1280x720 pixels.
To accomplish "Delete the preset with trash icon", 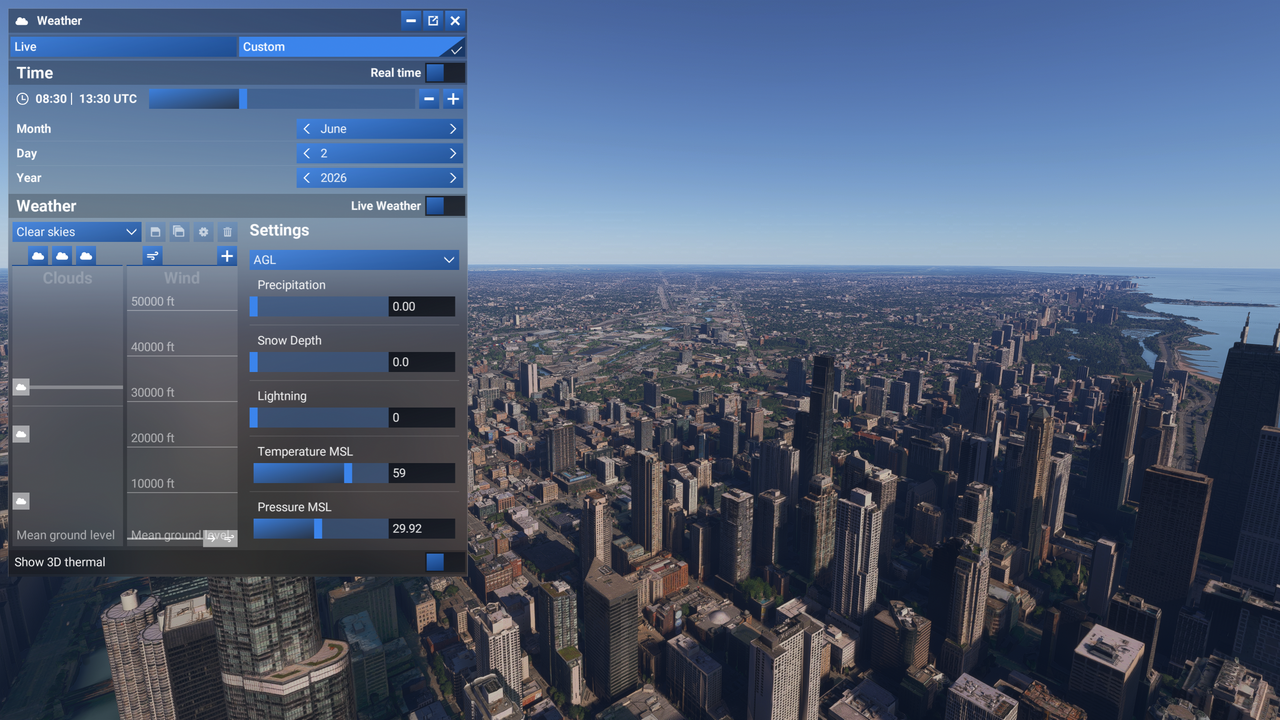I will 227,232.
